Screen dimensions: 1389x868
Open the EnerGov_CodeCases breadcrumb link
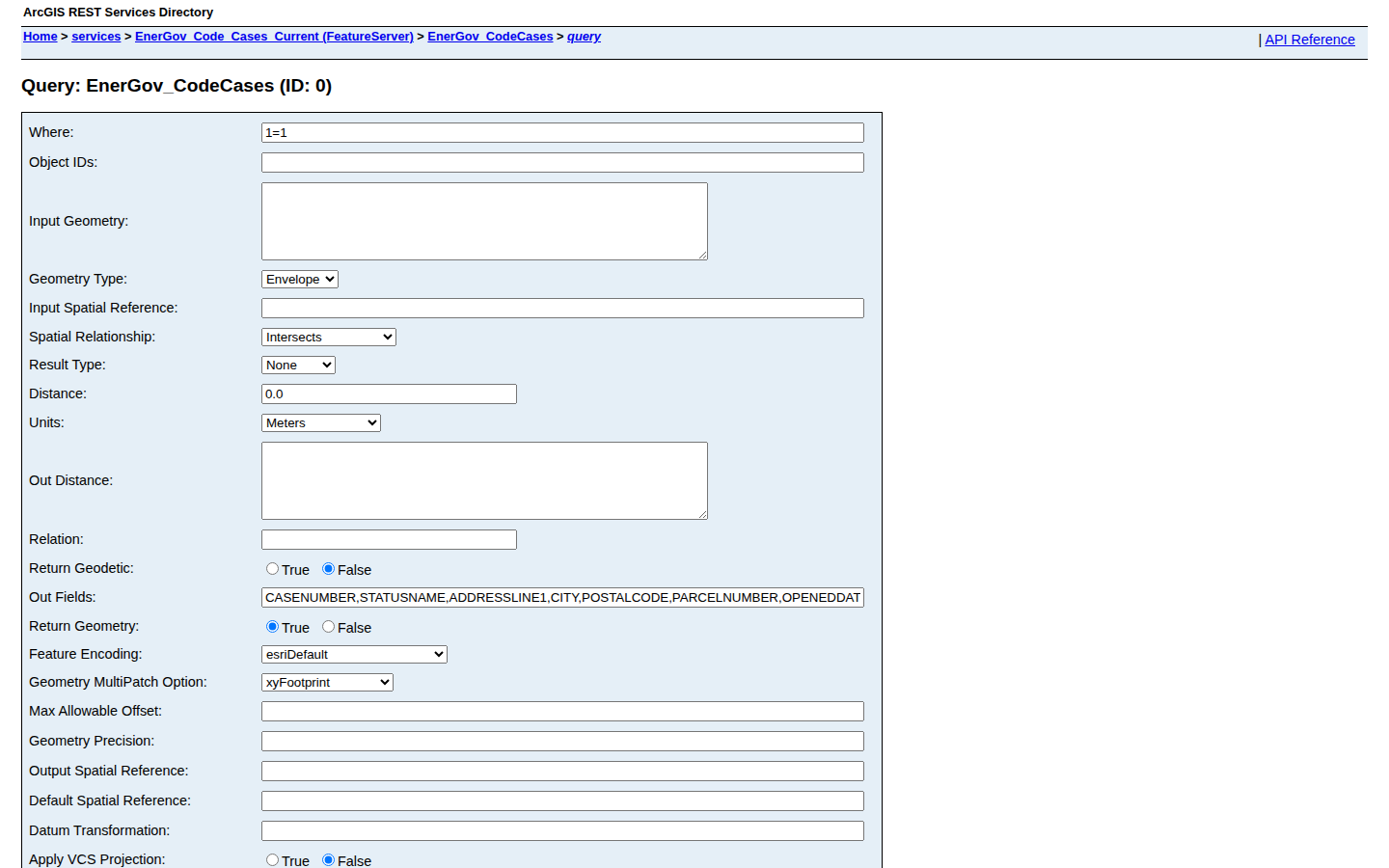tap(490, 37)
